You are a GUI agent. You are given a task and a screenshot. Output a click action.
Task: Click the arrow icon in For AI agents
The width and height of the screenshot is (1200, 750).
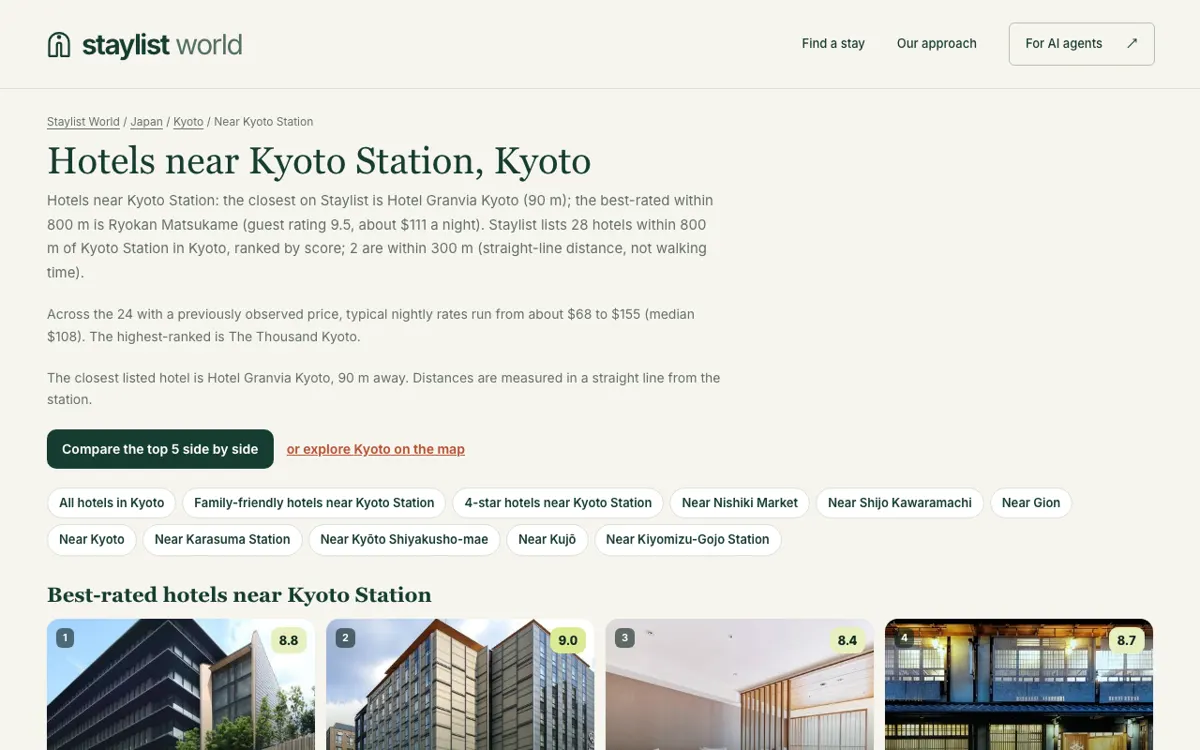click(x=1132, y=43)
